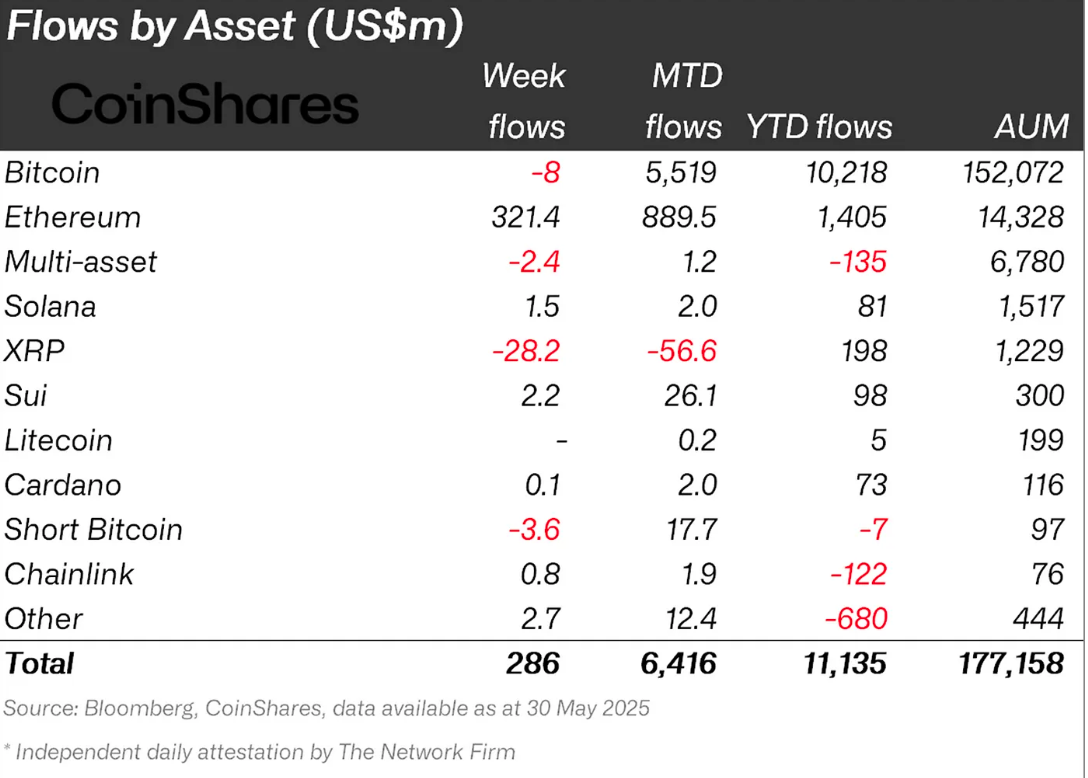Select the Multi-asset row label
This screenshot has width=1088, height=778.
[x=81, y=262]
